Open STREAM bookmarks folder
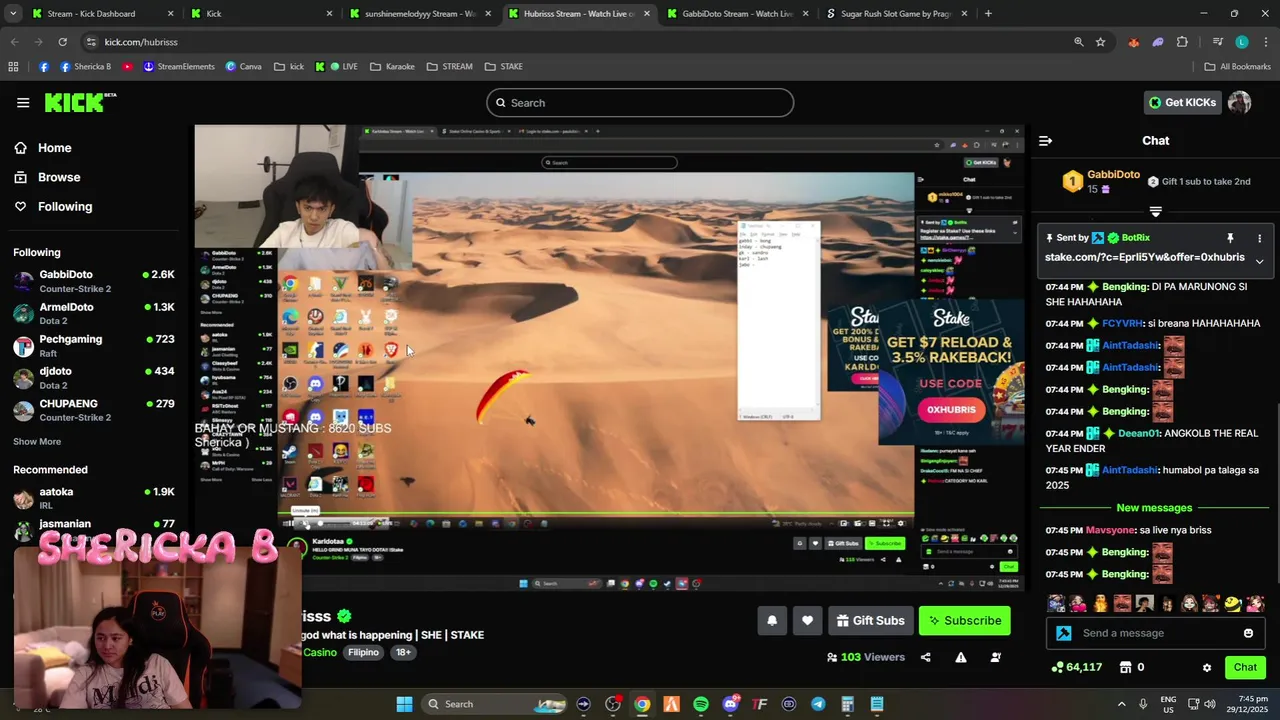 (x=449, y=67)
